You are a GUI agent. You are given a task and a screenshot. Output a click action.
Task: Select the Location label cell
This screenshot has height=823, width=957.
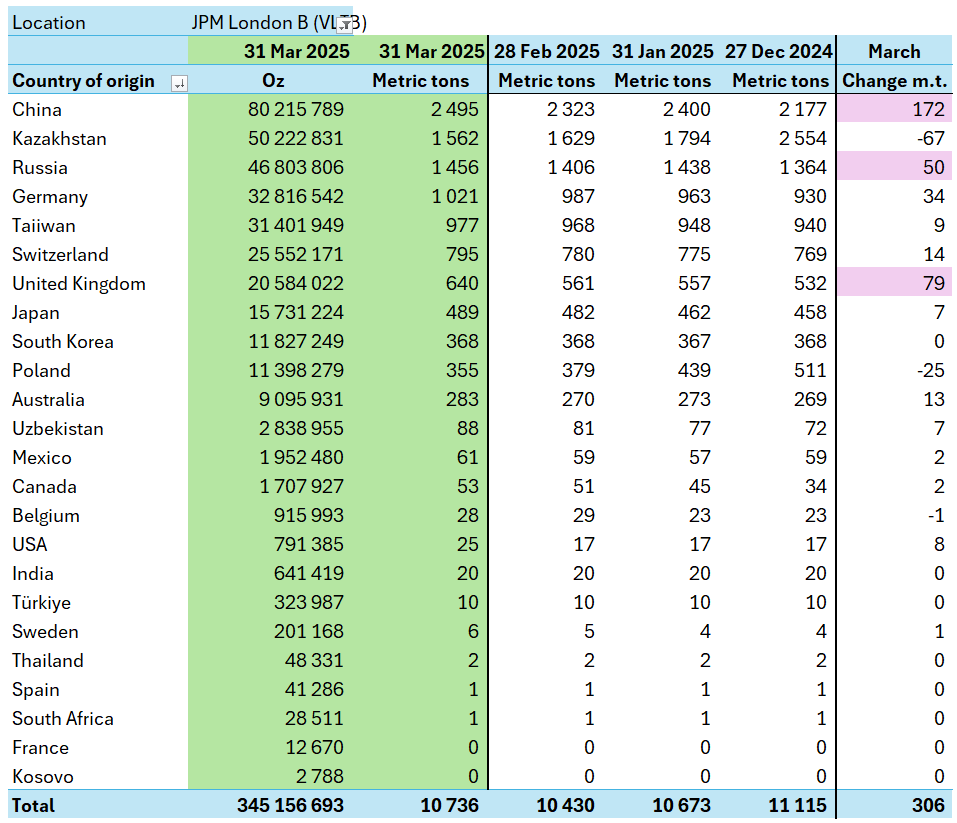50,22
